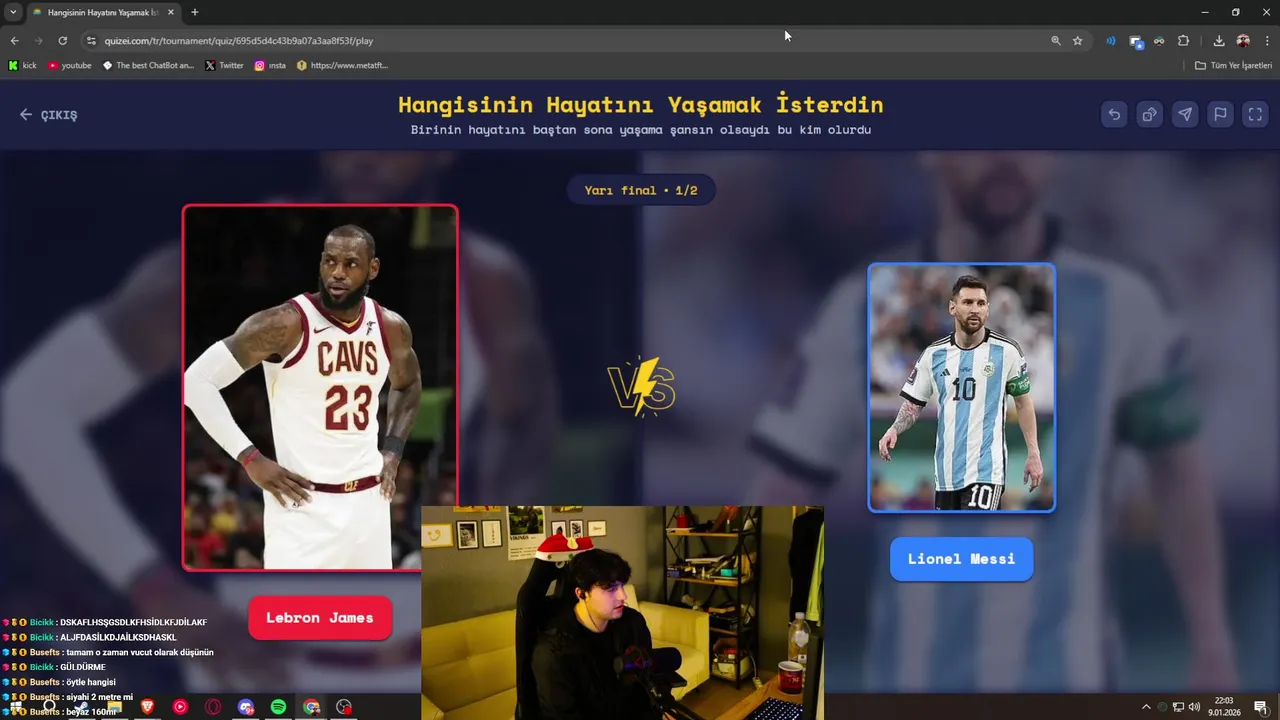This screenshot has width=1280, height=720.
Task: Click the Yarı final • 1/2 badge
Action: tap(641, 190)
